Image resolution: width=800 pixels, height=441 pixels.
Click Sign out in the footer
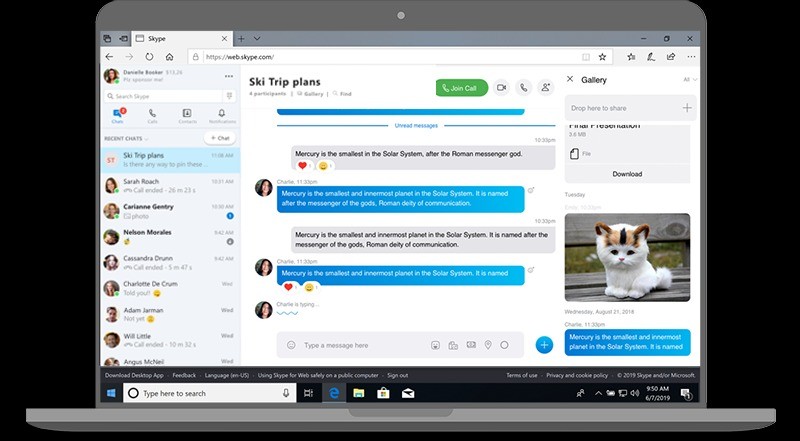click(x=397, y=375)
